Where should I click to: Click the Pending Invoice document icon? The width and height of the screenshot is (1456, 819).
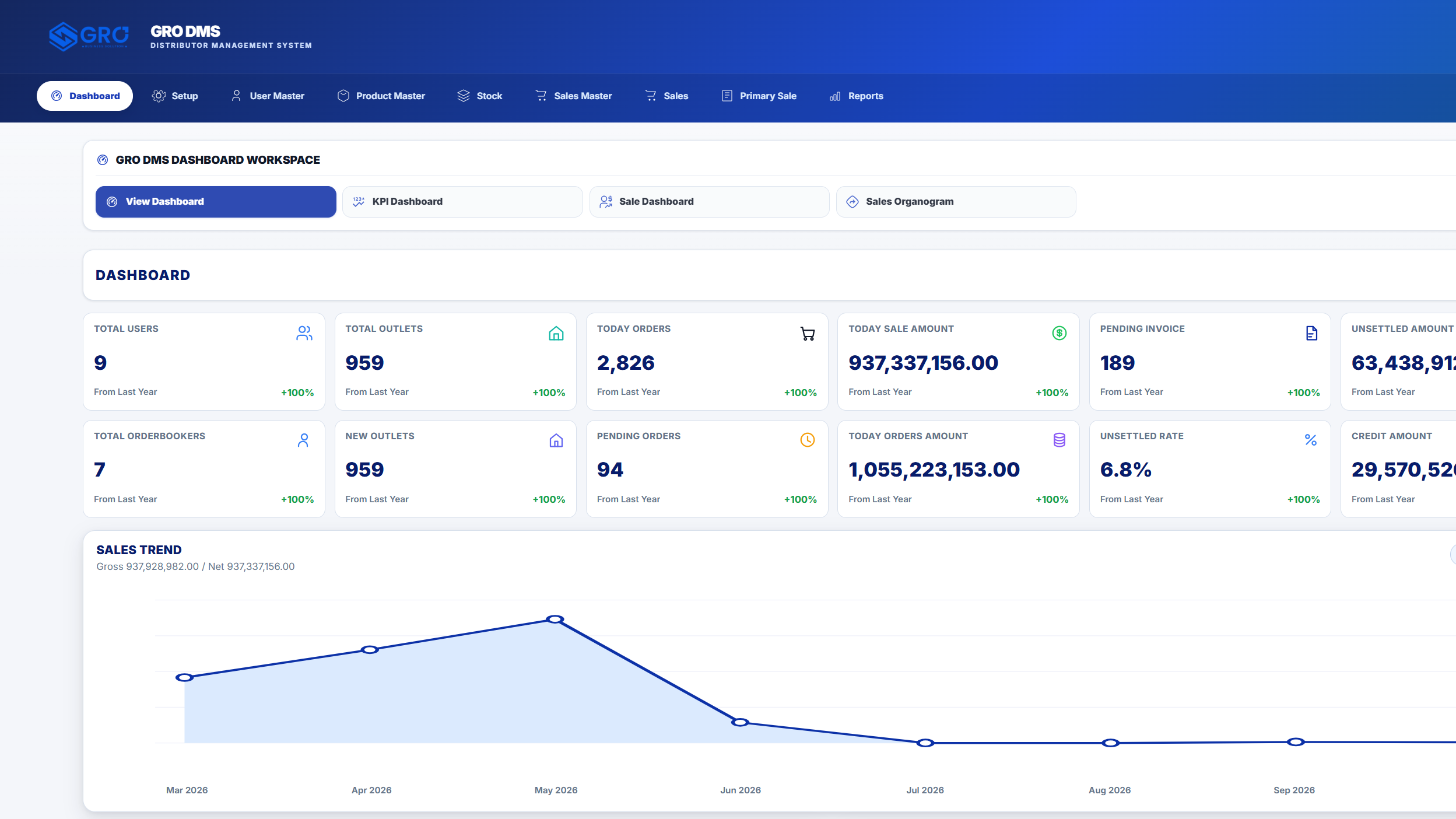(1311, 333)
